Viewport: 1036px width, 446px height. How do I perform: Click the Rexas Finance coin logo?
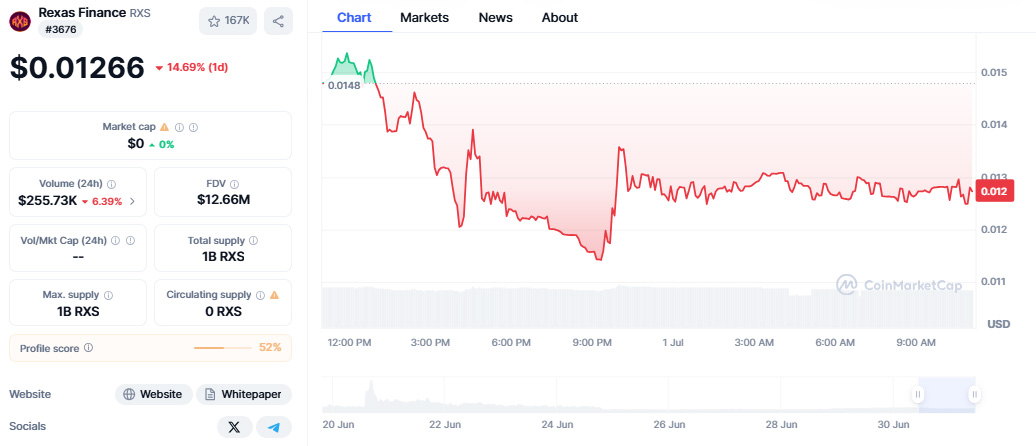pyautogui.click(x=20, y=21)
